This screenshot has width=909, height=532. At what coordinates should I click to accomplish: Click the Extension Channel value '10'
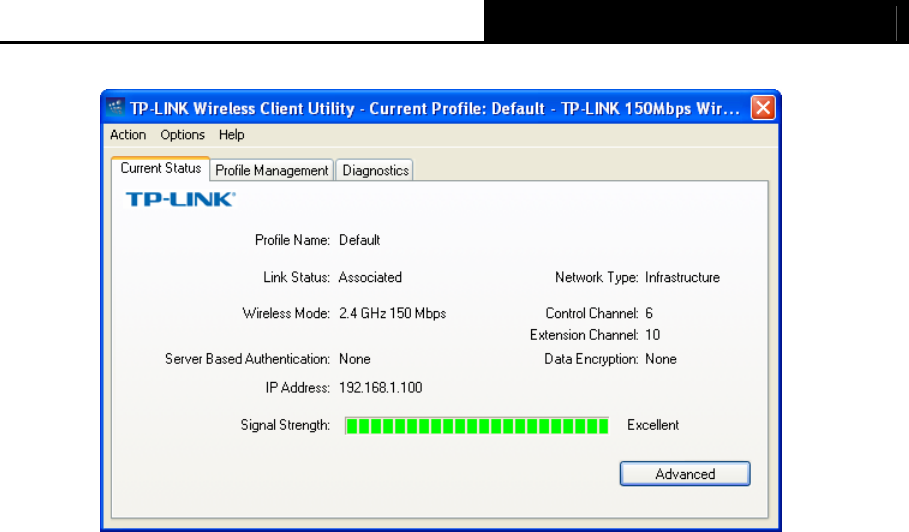click(653, 335)
